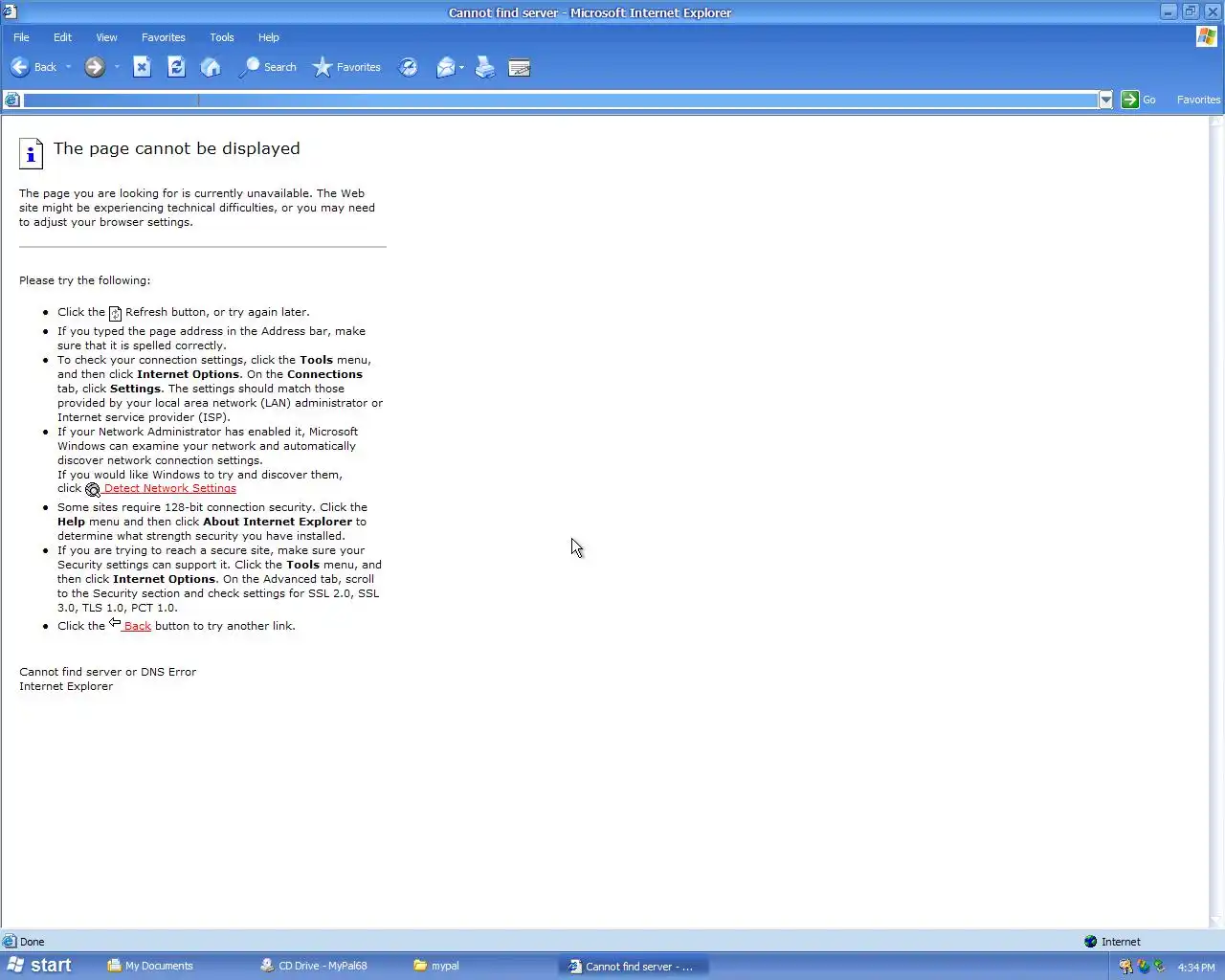
Task: Open the Tools menu
Action: click(x=222, y=37)
